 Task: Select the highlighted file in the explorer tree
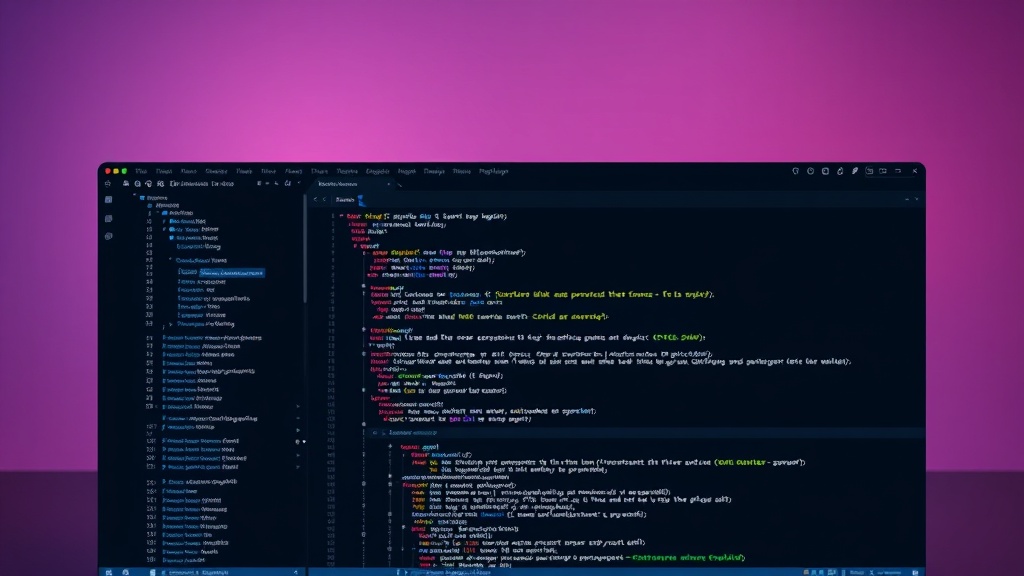[232, 273]
